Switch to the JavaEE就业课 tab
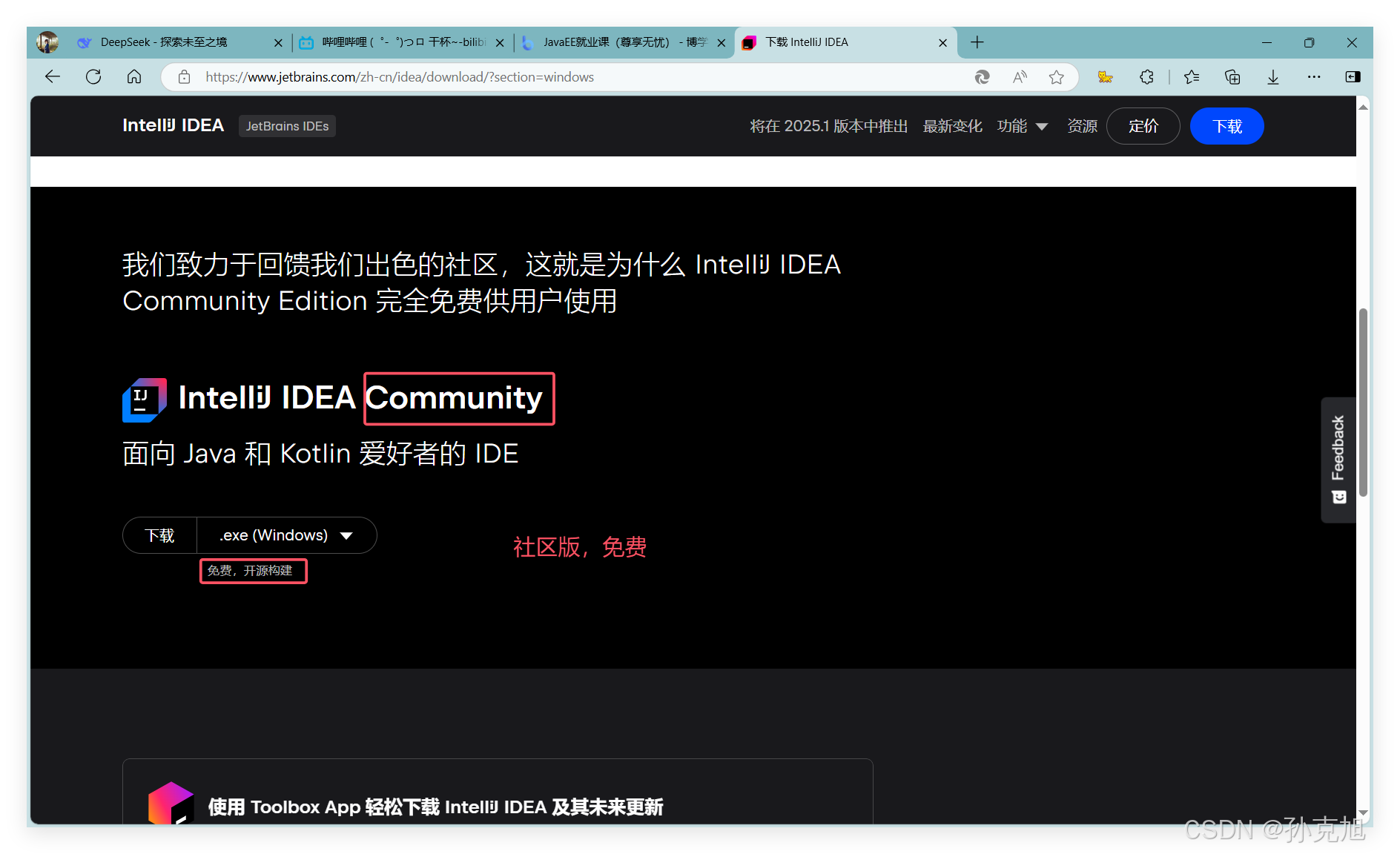The width and height of the screenshot is (1400, 854). point(624,42)
